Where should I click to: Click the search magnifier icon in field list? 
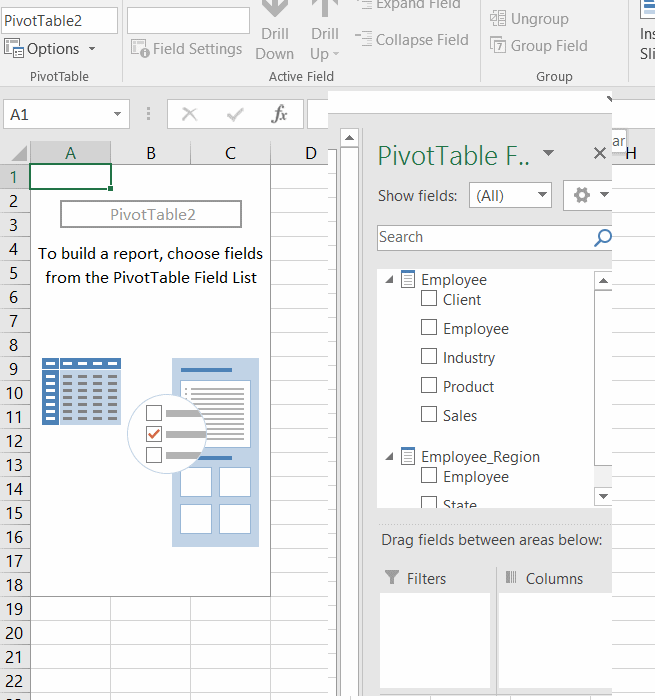tap(602, 238)
